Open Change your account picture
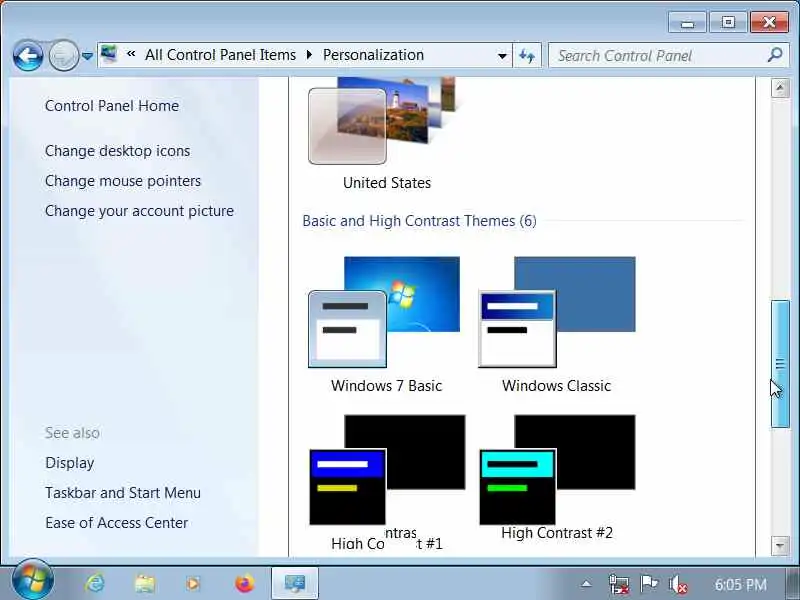The width and height of the screenshot is (800, 600). point(139,211)
